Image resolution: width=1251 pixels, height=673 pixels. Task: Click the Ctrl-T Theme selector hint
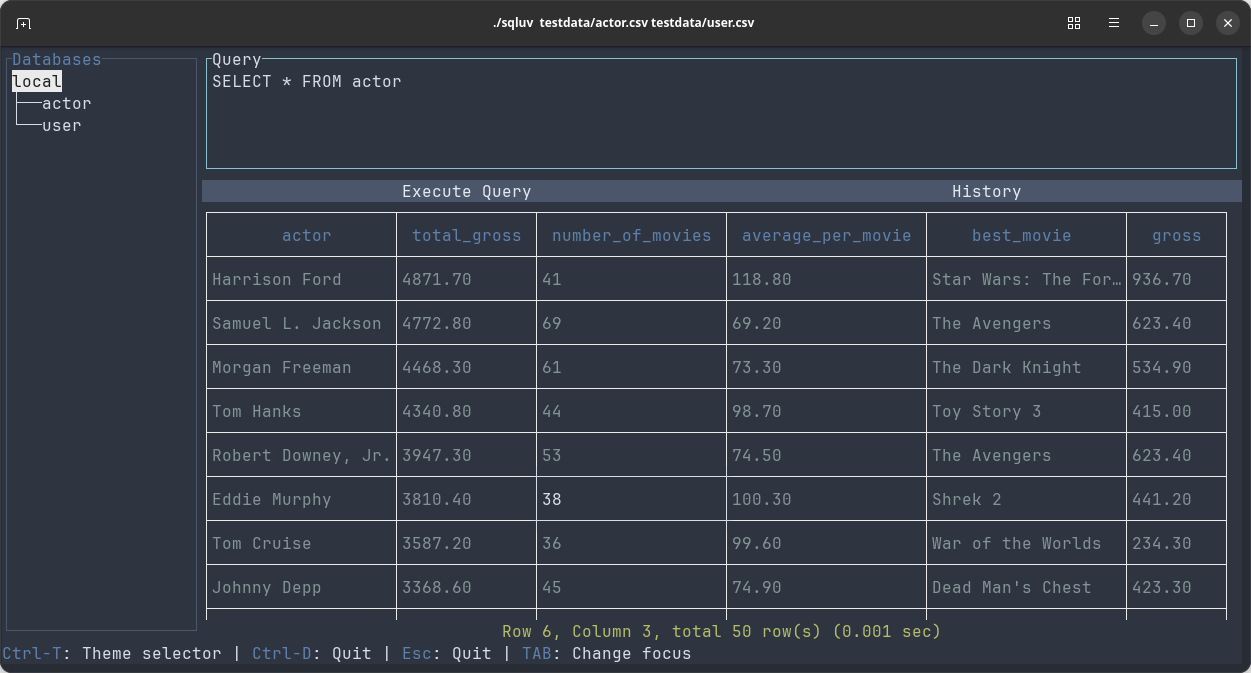pyautogui.click(x=112, y=654)
